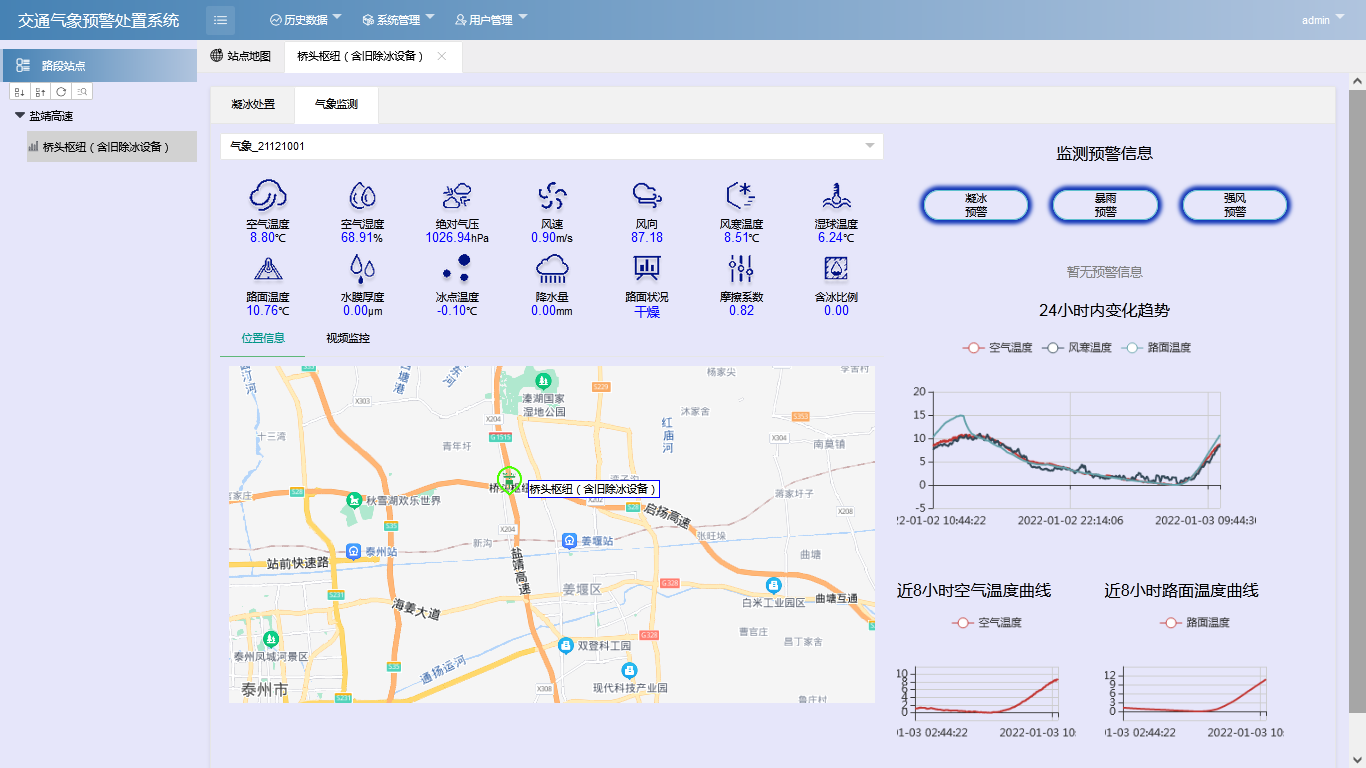The height and width of the screenshot is (768, 1366).
Task: Click the expand-all tree icon
Action: coord(20,92)
